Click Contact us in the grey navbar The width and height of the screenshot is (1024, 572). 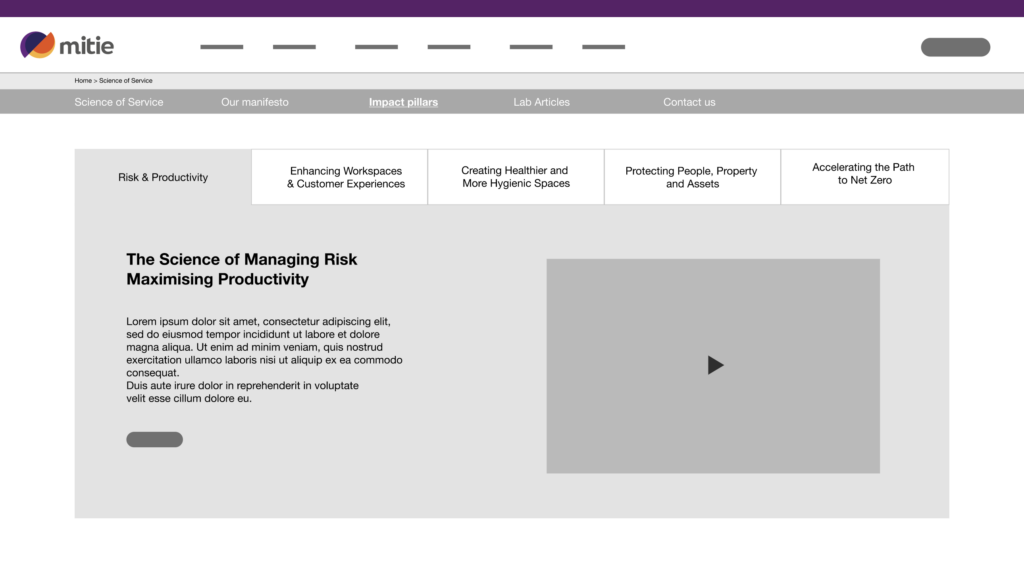pos(689,102)
